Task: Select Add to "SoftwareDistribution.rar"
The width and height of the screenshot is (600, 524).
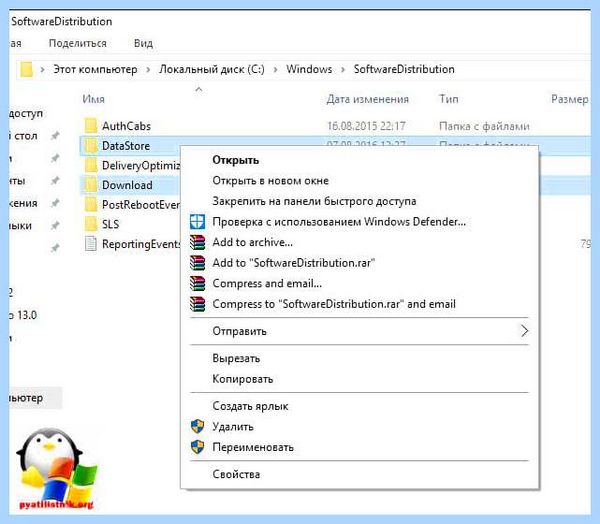Action: coord(293,263)
